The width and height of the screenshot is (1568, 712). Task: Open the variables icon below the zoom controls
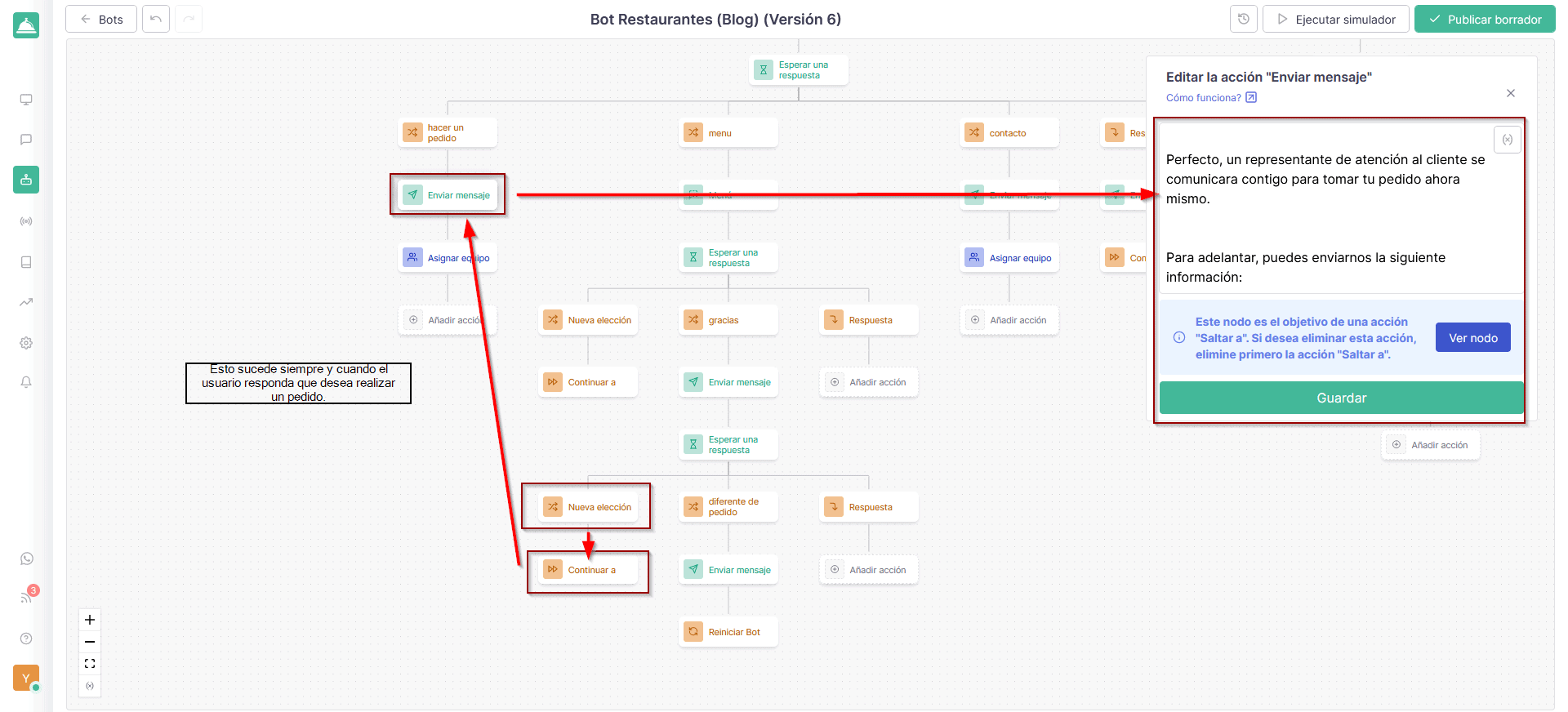pos(90,686)
